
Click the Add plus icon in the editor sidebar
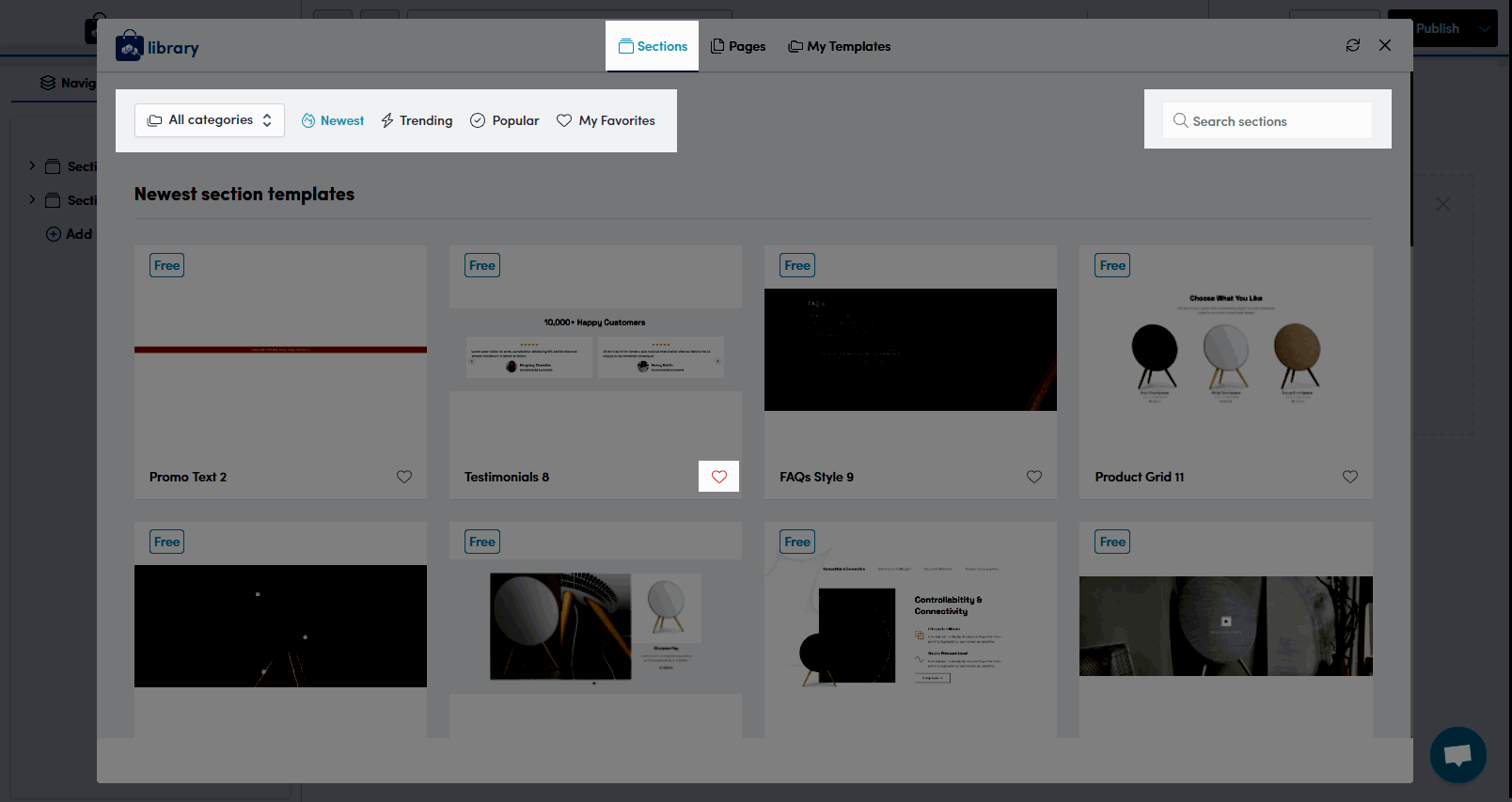click(x=54, y=234)
